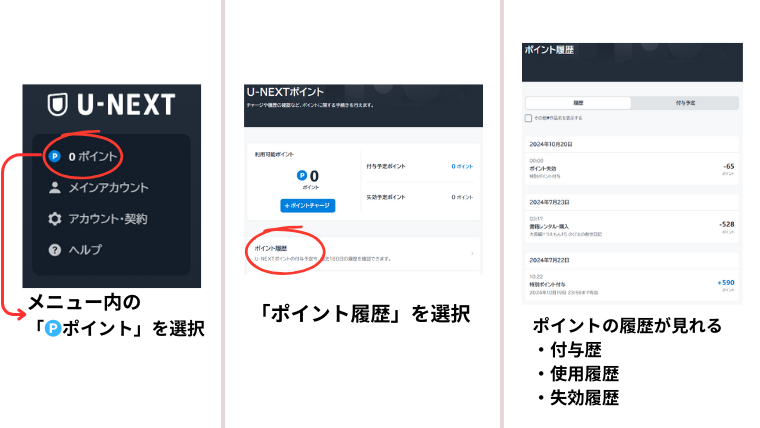This screenshot has width=760, height=428.
Task: Click the ポイント失効 history entry
Action: 632,169
